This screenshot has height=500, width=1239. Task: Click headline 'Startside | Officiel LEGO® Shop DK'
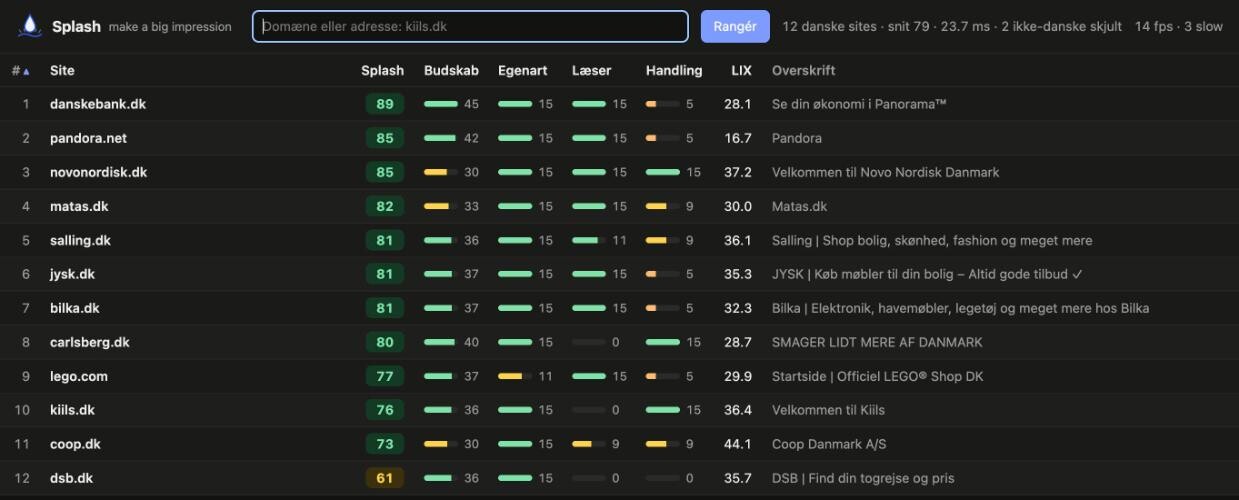[879, 376]
